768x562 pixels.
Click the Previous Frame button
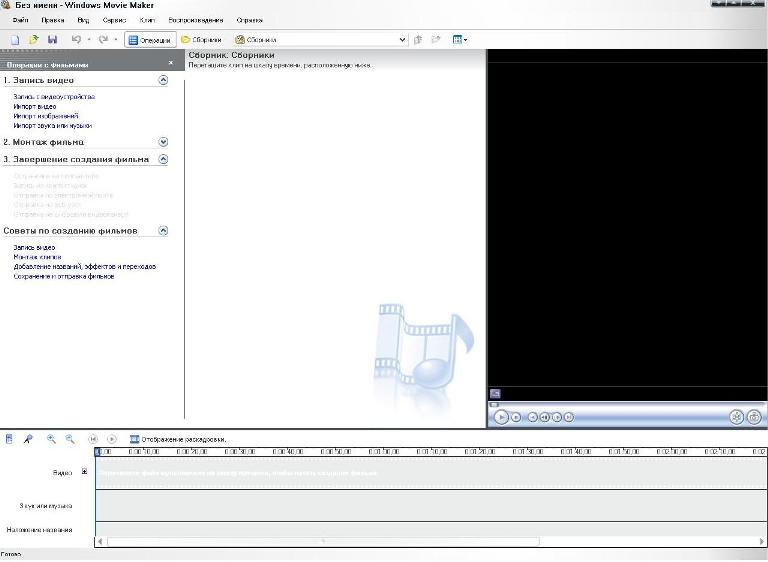pyautogui.click(x=544, y=417)
